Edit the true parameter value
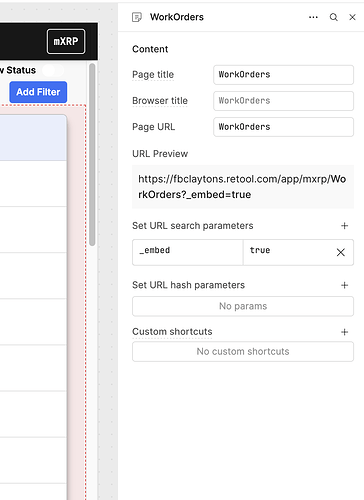364x500 pixels. click(x=288, y=252)
